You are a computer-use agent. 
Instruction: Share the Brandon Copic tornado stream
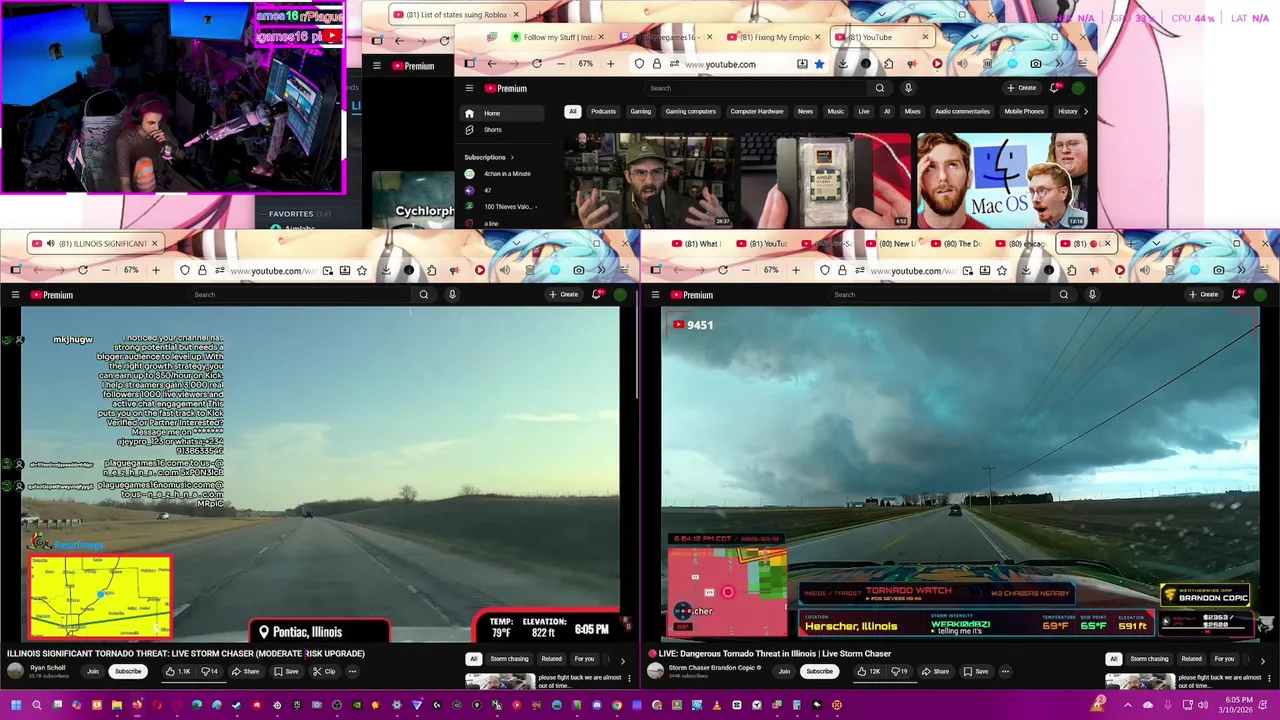click(936, 671)
